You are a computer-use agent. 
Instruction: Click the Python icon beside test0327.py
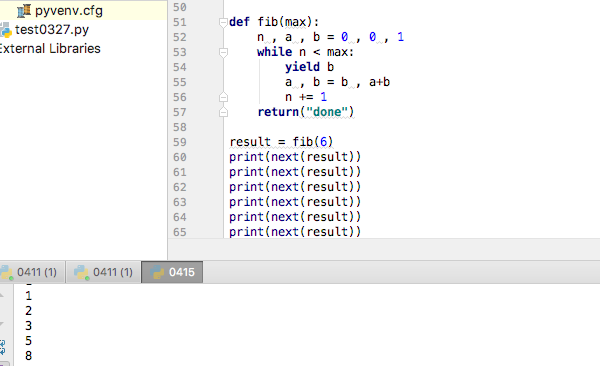(6, 30)
